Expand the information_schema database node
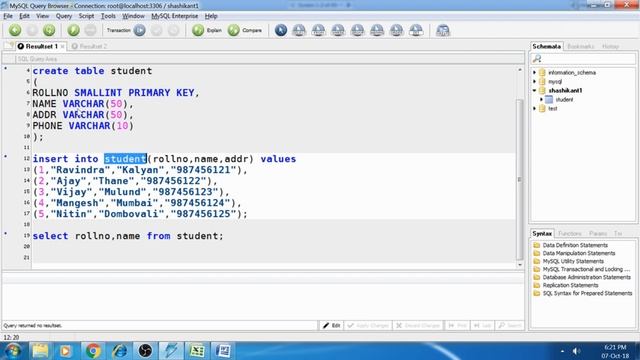640x360 pixels. coord(535,73)
